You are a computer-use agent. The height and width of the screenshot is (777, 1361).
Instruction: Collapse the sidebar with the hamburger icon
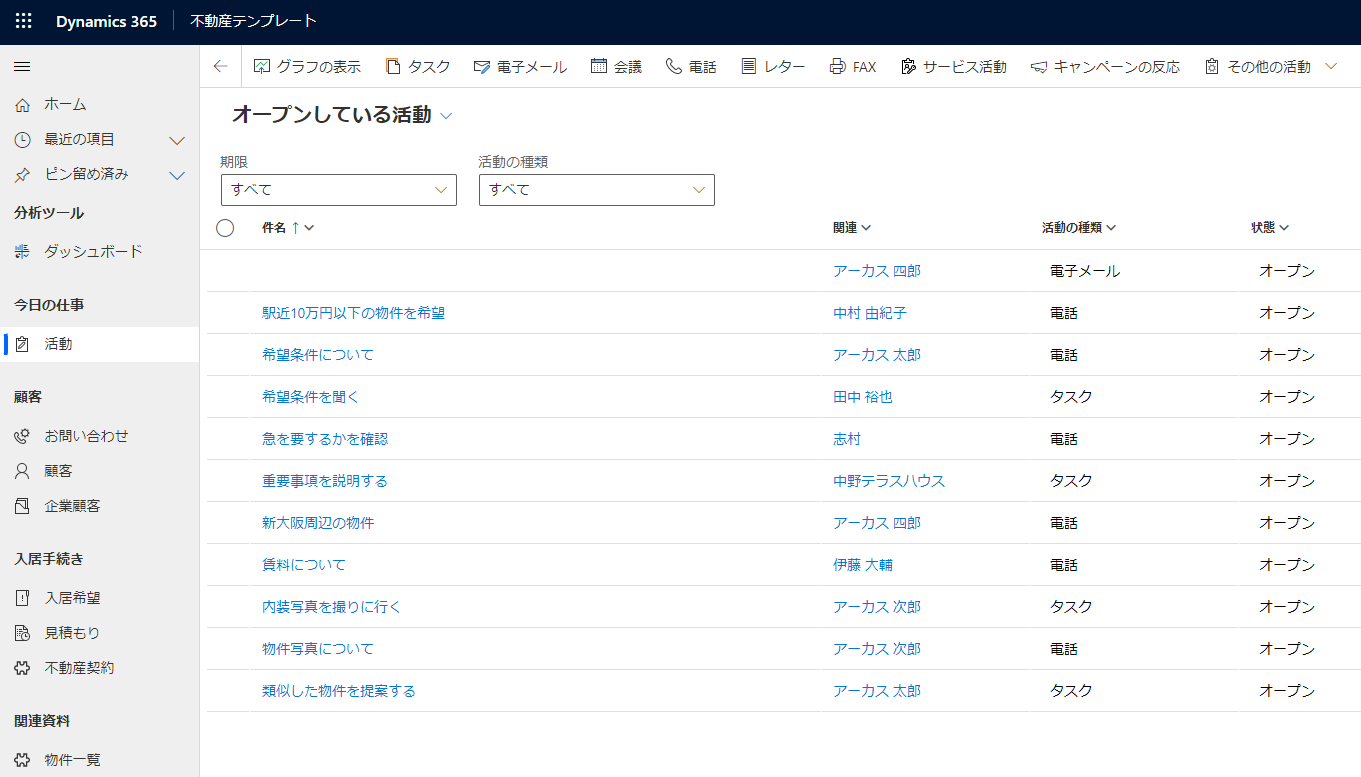pyautogui.click(x=22, y=67)
